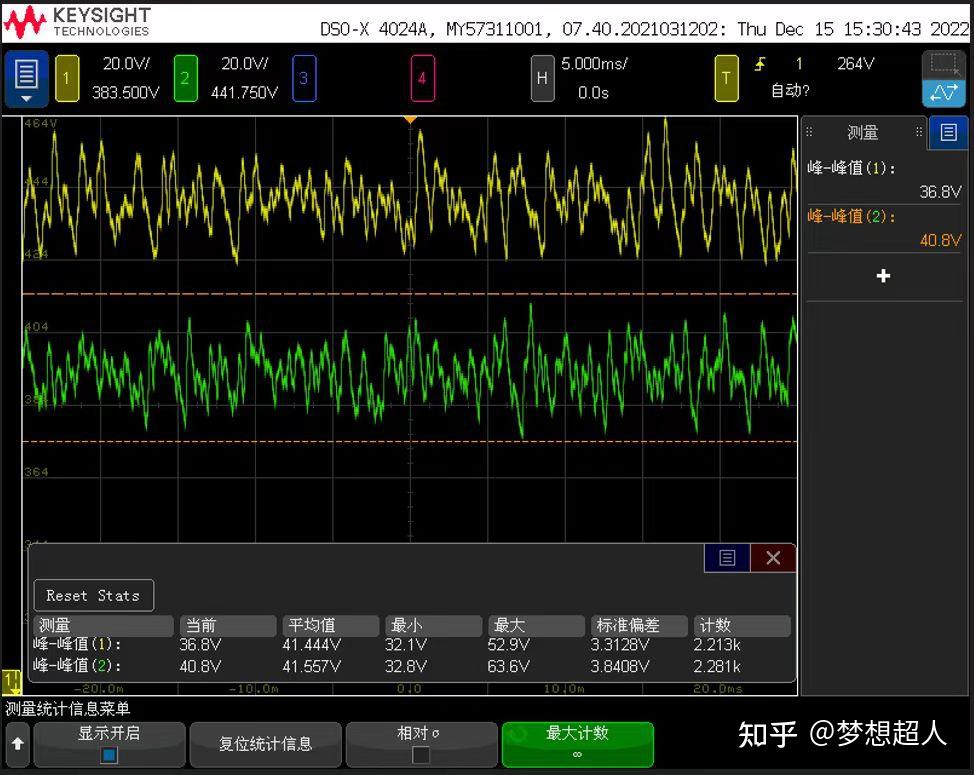974x775 pixels.
Task: Click timebase 5.000ms/ value
Action: click(x=594, y=64)
